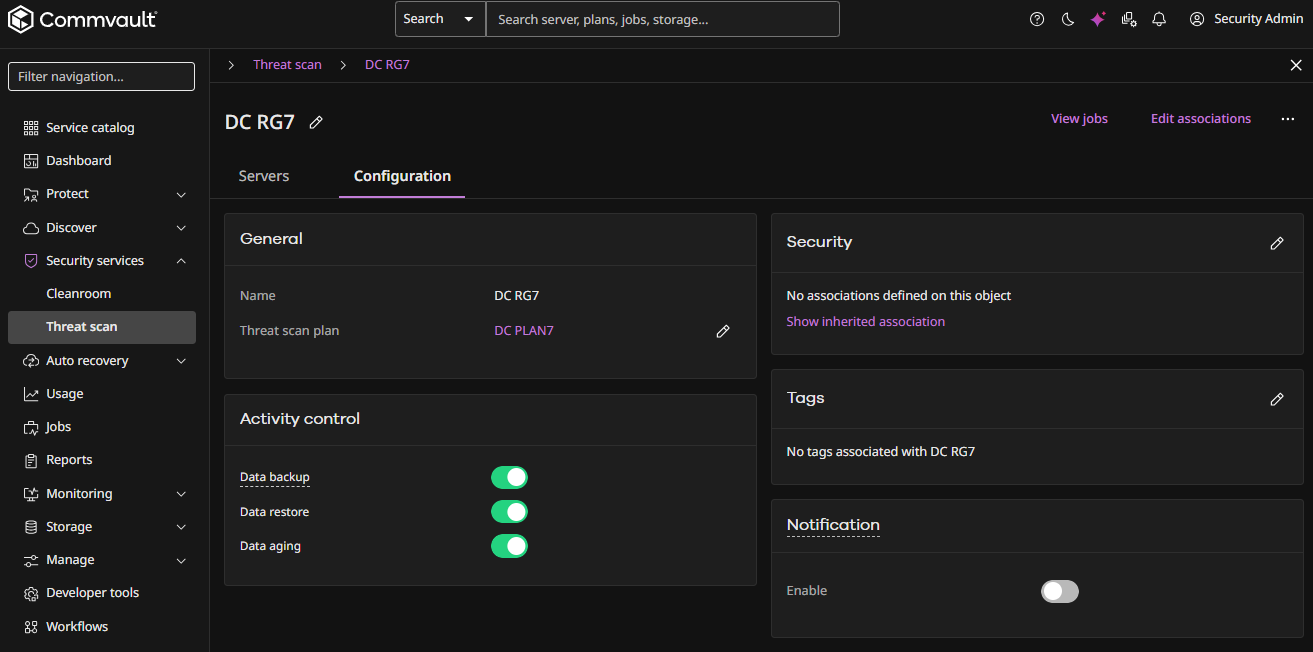Enable the Notification toggle
The image size is (1313, 652).
click(1060, 591)
